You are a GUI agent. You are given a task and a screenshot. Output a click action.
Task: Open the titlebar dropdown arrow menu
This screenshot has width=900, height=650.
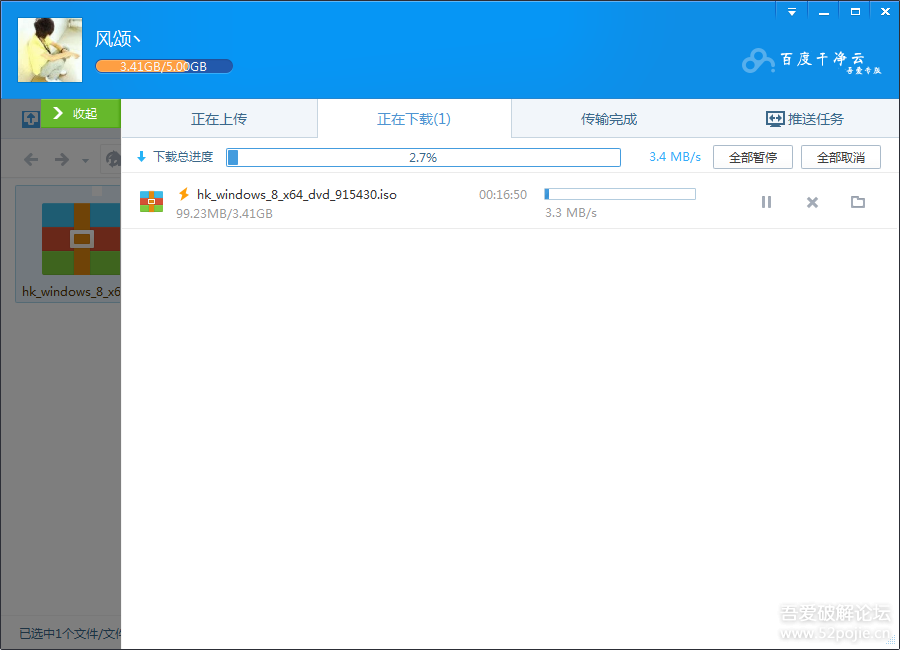click(x=791, y=11)
